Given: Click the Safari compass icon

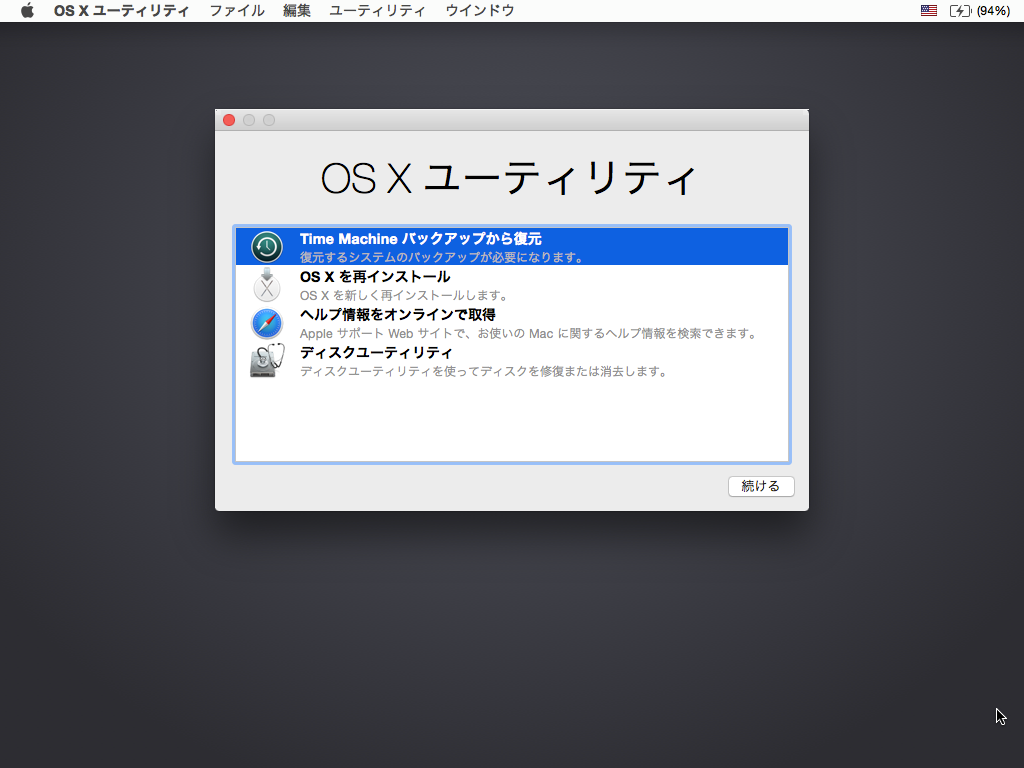Looking at the screenshot, I should 266,323.
